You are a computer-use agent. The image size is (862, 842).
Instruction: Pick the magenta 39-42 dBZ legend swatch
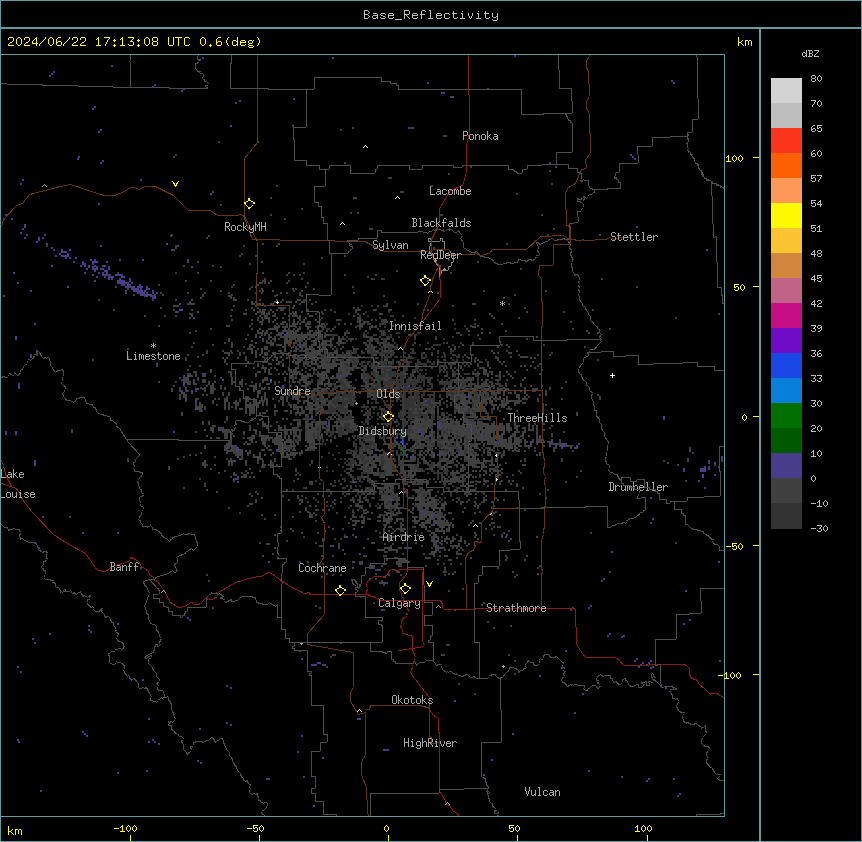click(786, 315)
